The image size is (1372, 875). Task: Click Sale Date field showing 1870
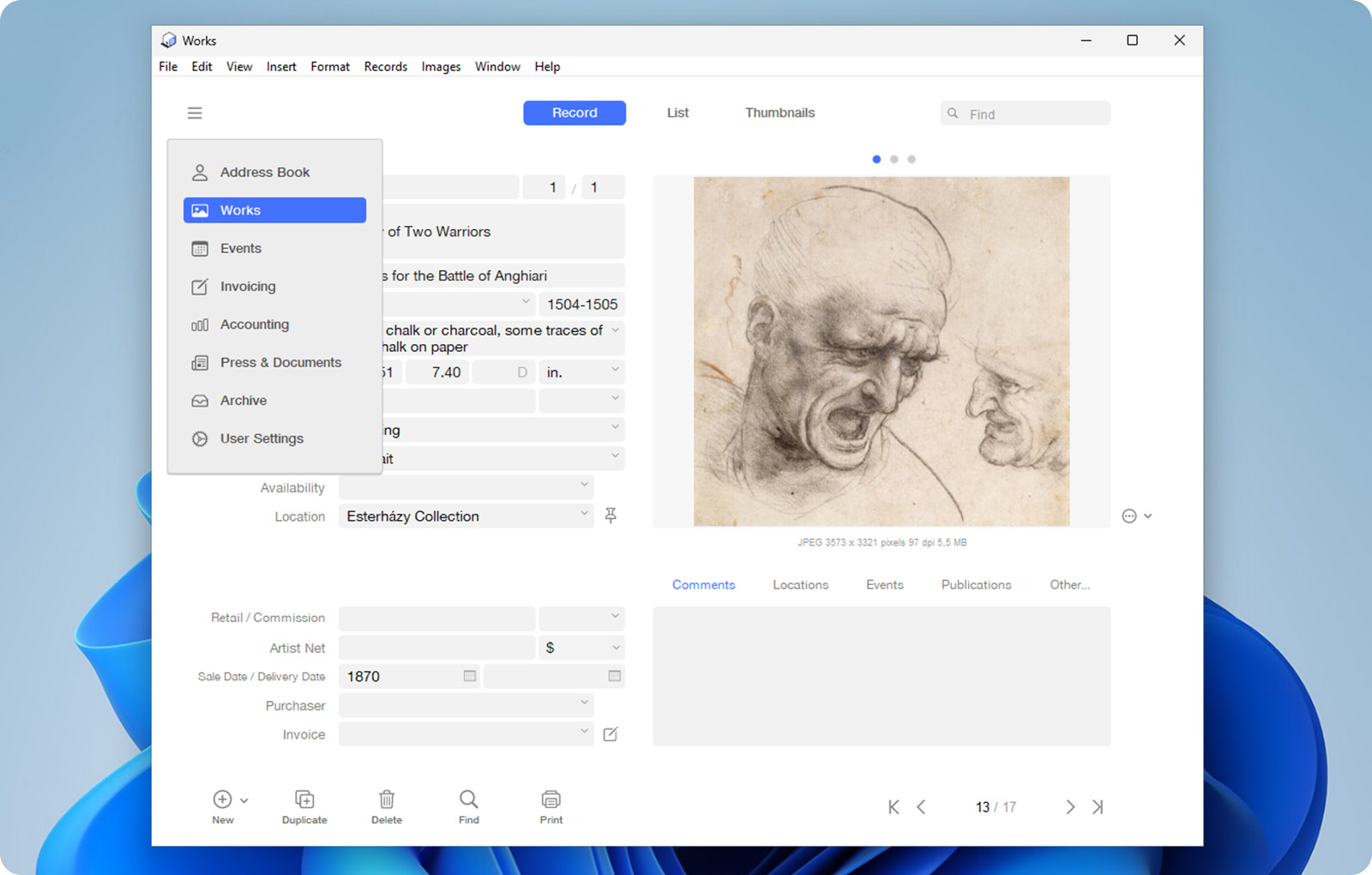click(409, 677)
